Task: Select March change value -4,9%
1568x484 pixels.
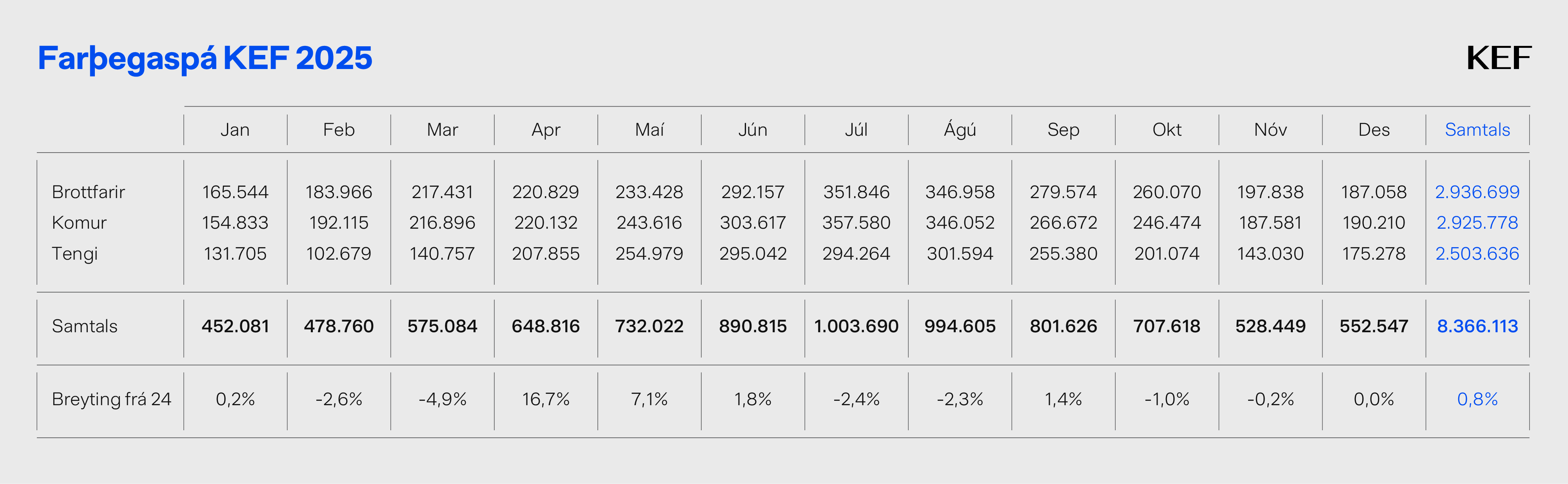Action: (442, 399)
